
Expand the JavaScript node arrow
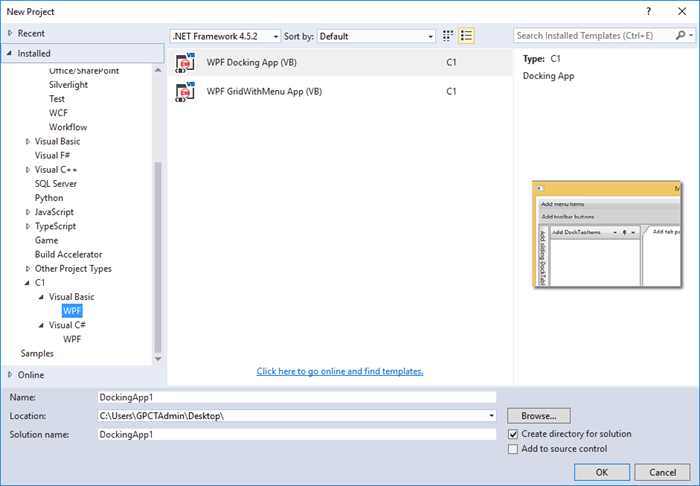click(28, 212)
